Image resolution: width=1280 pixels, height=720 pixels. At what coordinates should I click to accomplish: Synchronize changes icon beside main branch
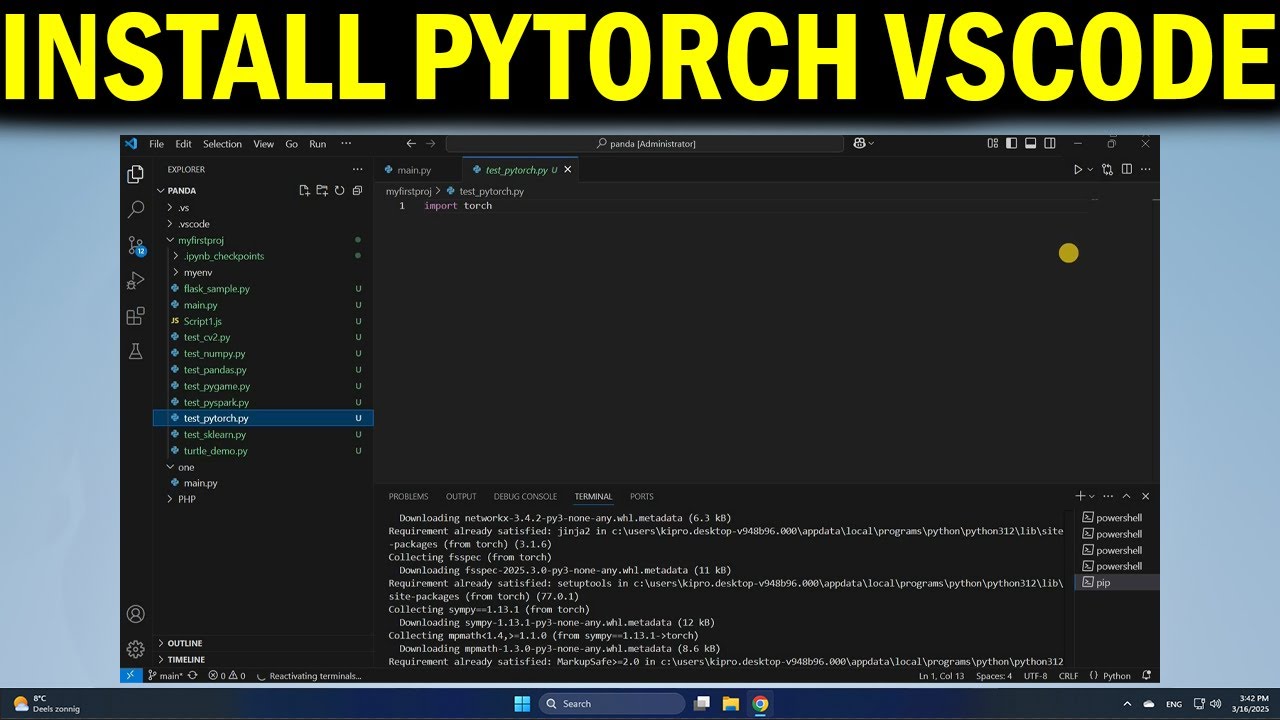192,676
